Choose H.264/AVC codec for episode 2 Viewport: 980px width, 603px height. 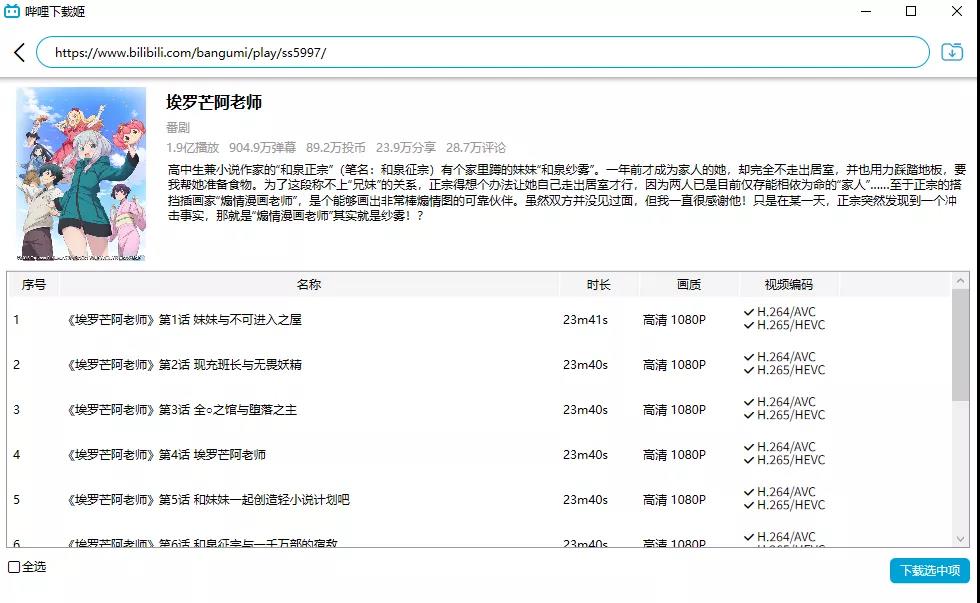click(780, 357)
